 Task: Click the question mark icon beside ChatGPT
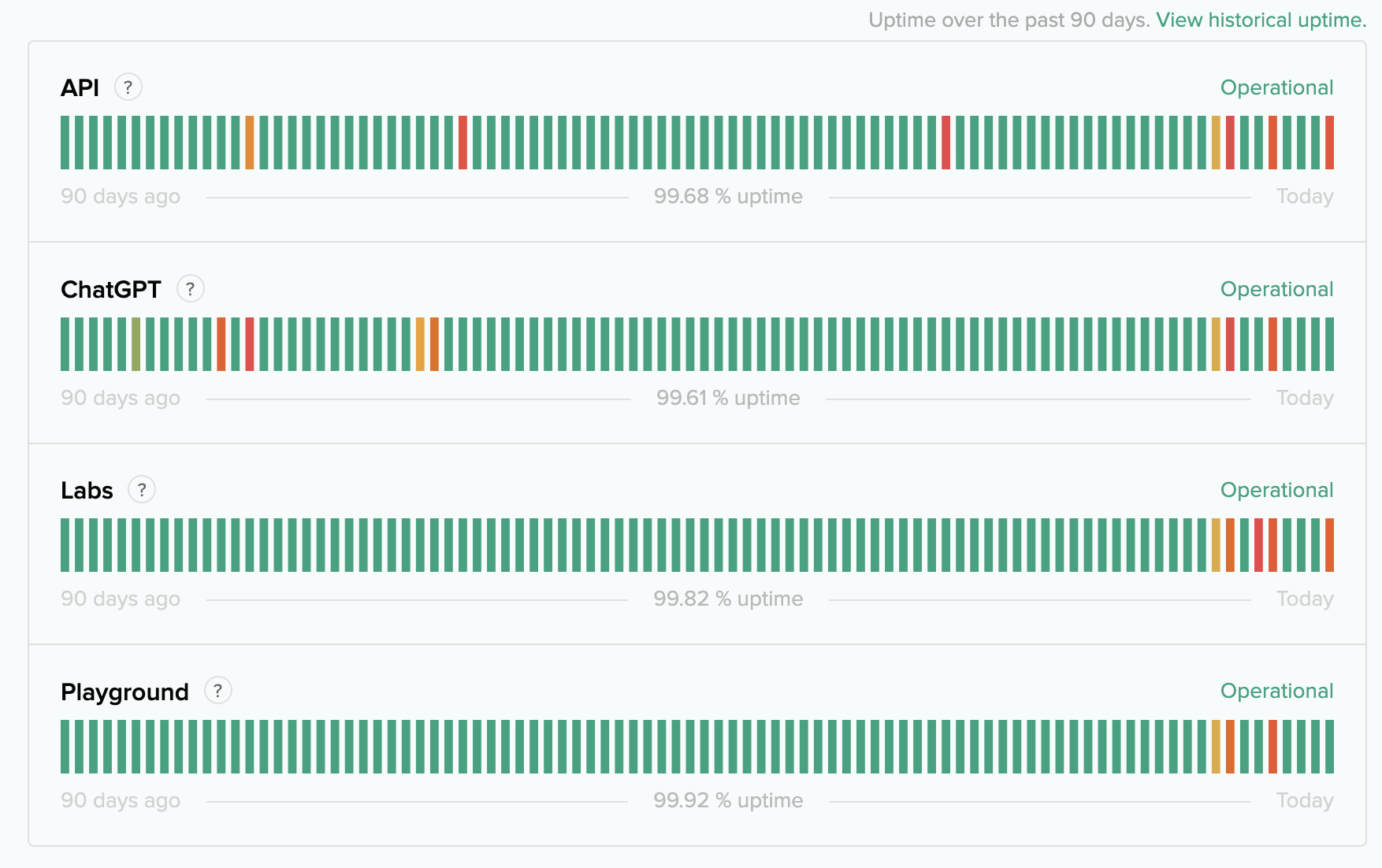click(190, 288)
